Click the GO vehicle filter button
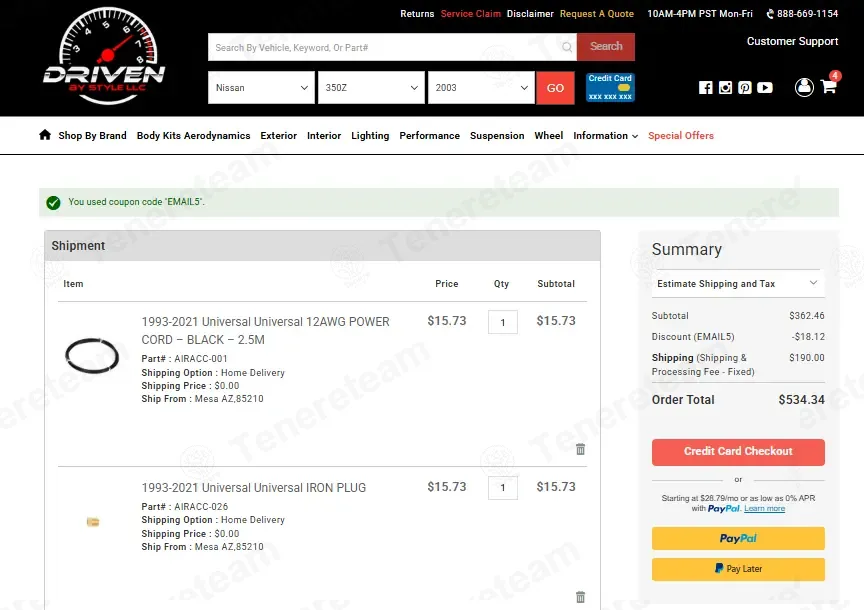Screen dimensions: 864x610 click(x=555, y=88)
